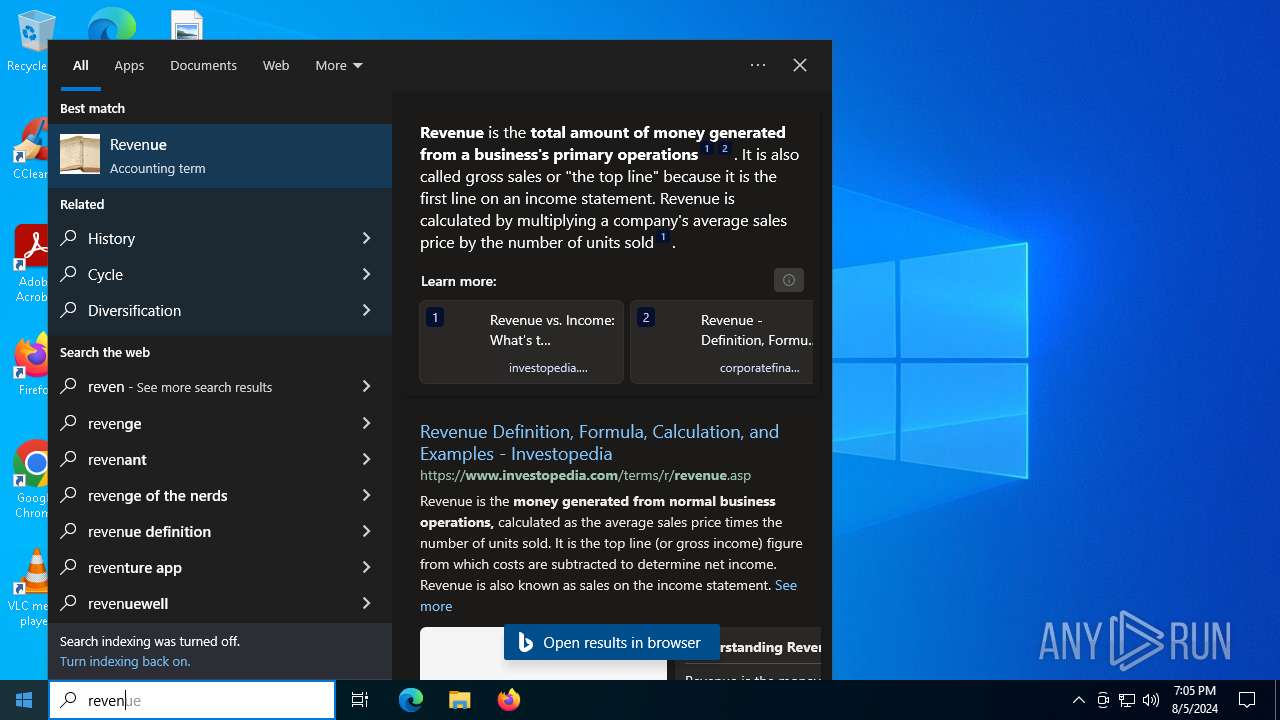Switch to the Web tab
Image resolution: width=1280 pixels, height=720 pixels.
click(x=276, y=65)
